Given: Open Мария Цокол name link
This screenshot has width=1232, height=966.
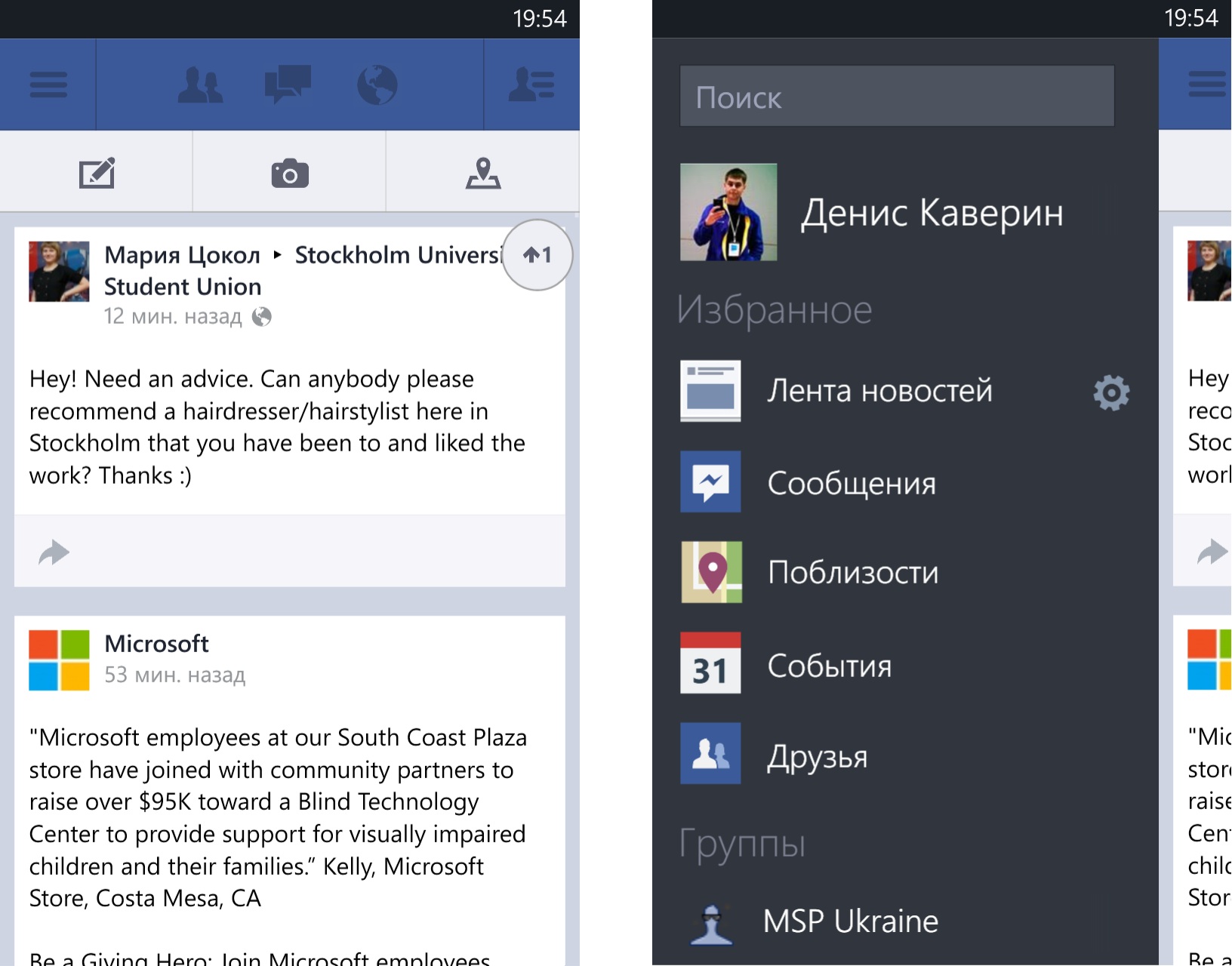Looking at the screenshot, I should point(182,255).
